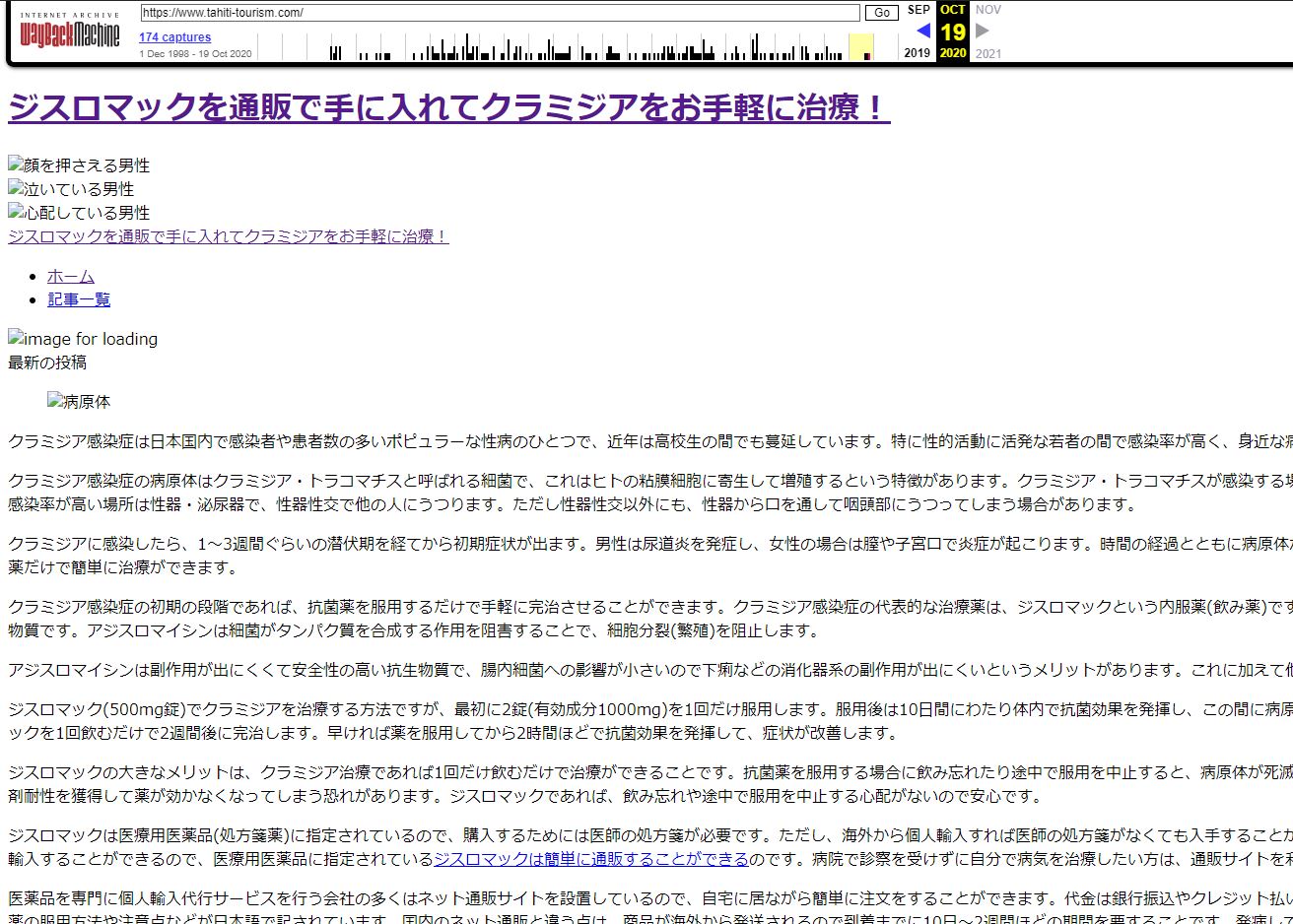This screenshot has width=1293, height=924.
Task: Open the ホーム navigation link
Action: click(71, 276)
